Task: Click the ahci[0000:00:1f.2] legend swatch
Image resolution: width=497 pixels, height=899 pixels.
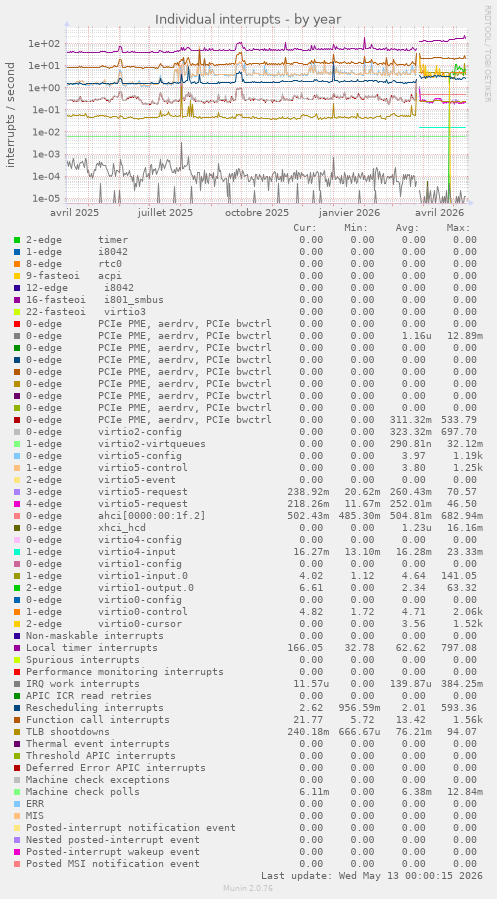Action: [17, 516]
